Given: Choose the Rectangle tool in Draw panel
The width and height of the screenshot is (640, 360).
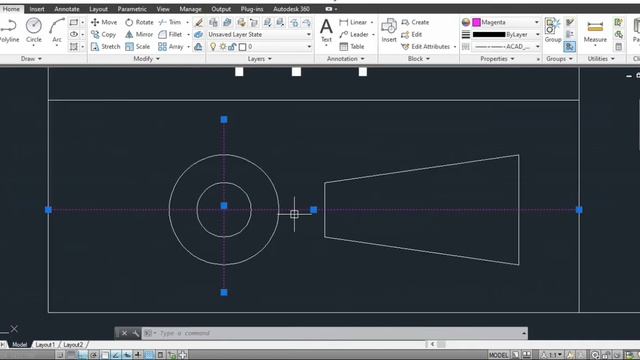Looking at the screenshot, I should (x=74, y=22).
